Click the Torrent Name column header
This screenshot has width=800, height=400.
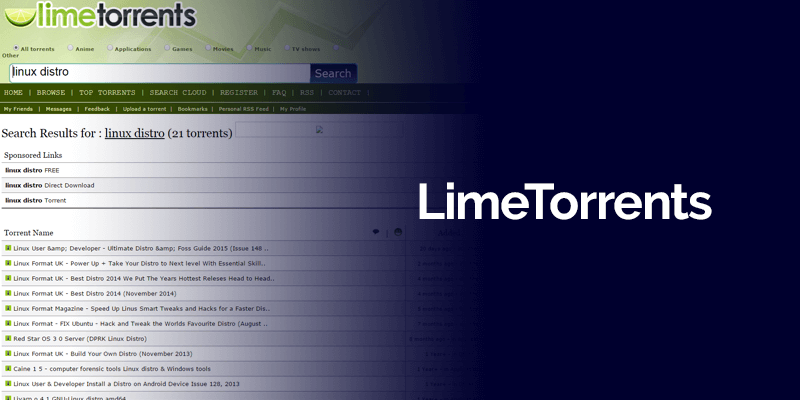tap(29, 233)
